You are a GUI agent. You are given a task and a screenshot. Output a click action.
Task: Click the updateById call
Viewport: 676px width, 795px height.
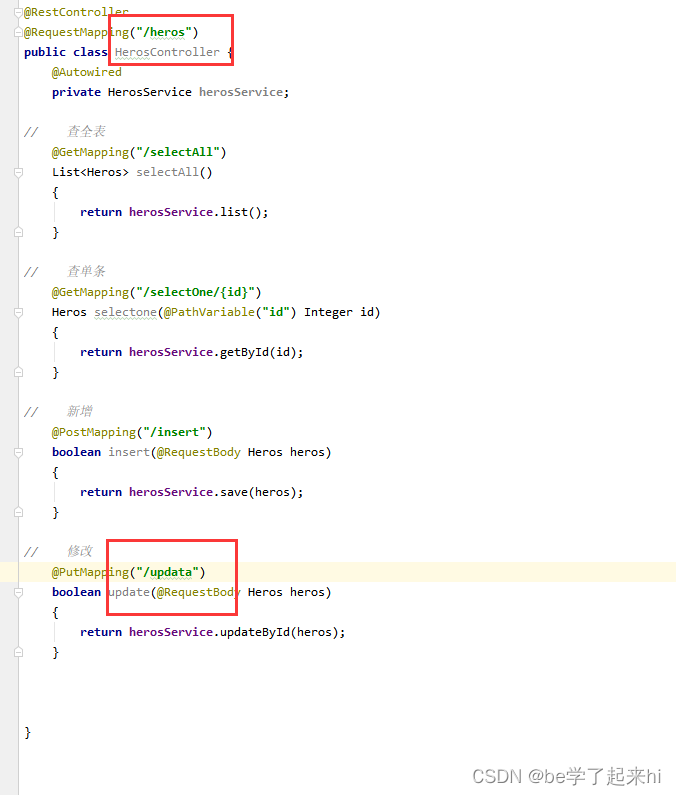coord(255,632)
